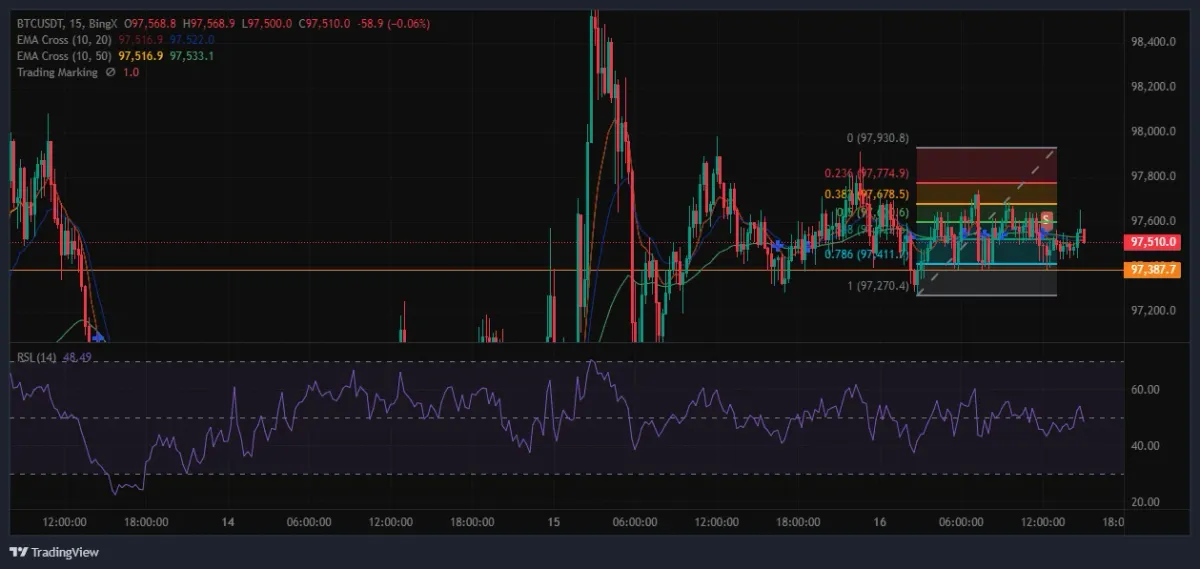The height and width of the screenshot is (569, 1200).
Task: Click the date label 16 on time axis
Action: (x=880, y=522)
